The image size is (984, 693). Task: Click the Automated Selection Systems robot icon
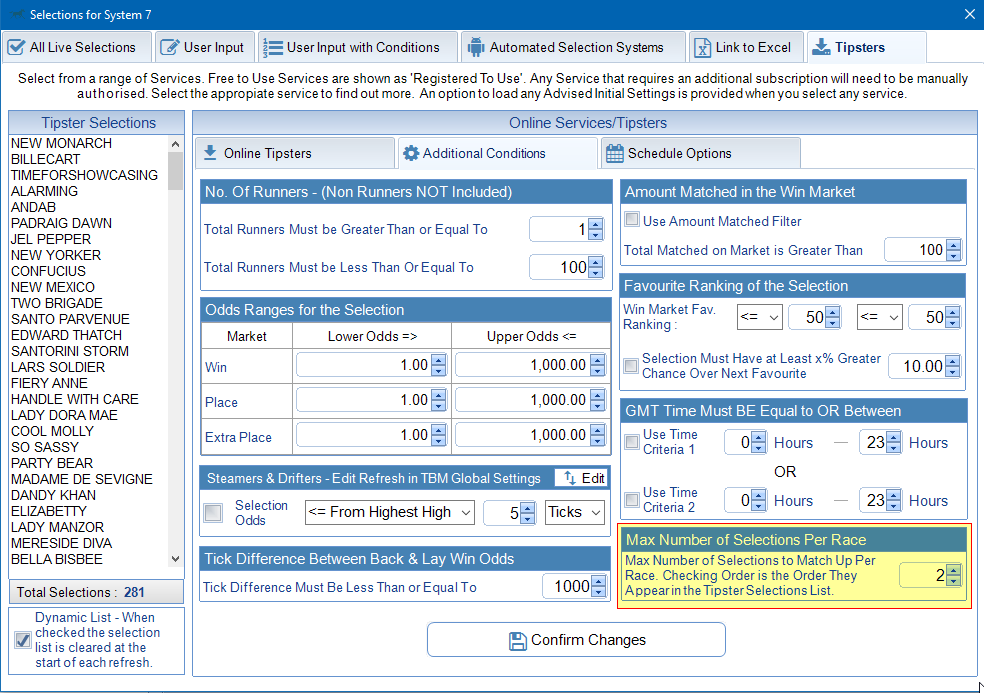coord(476,47)
